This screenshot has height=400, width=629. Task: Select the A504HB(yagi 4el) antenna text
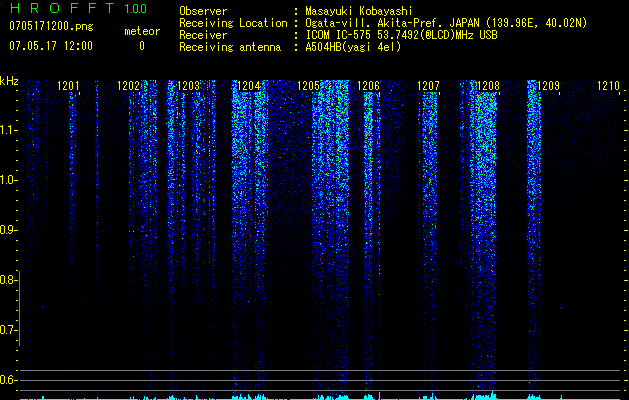click(353, 47)
